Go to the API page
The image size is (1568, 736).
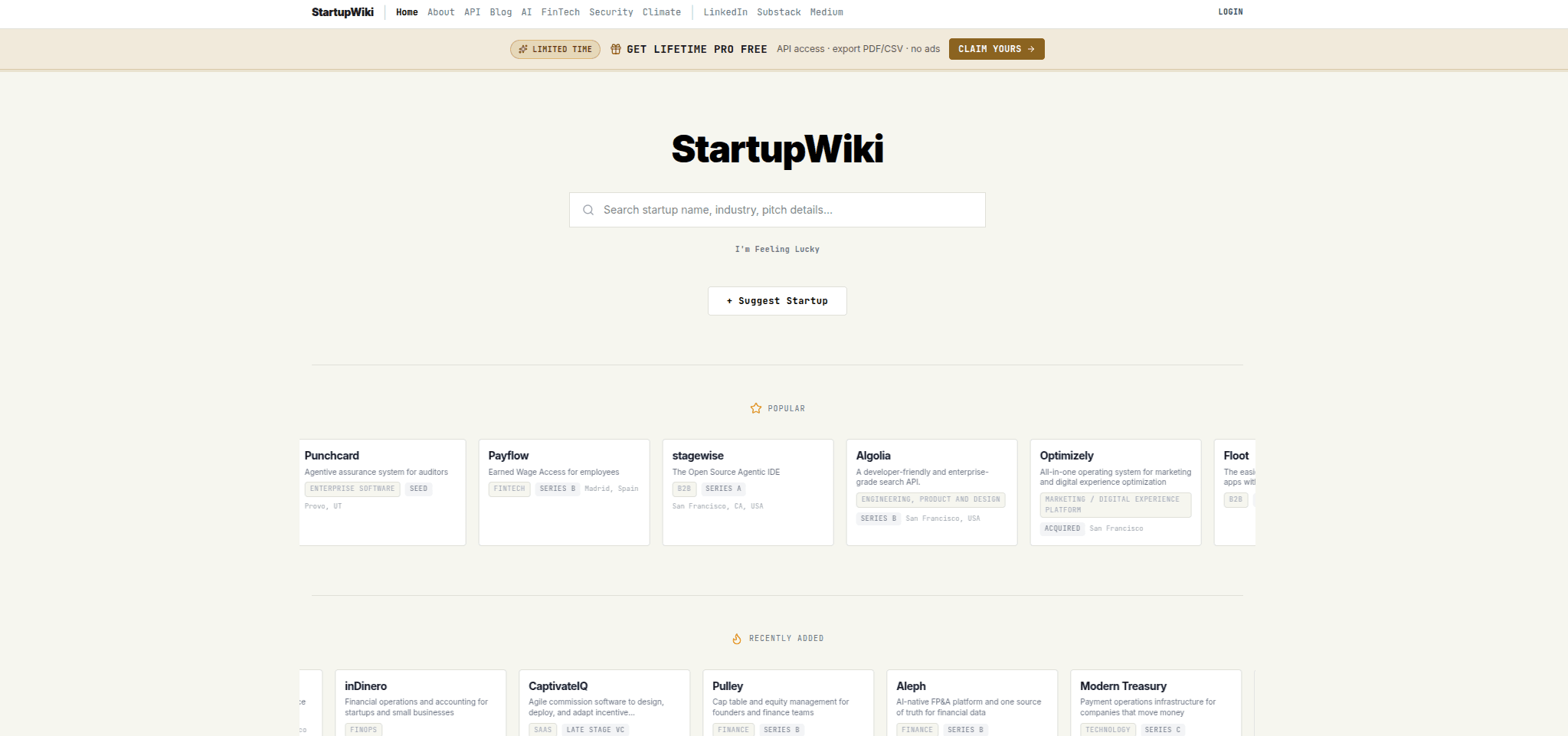click(x=473, y=12)
